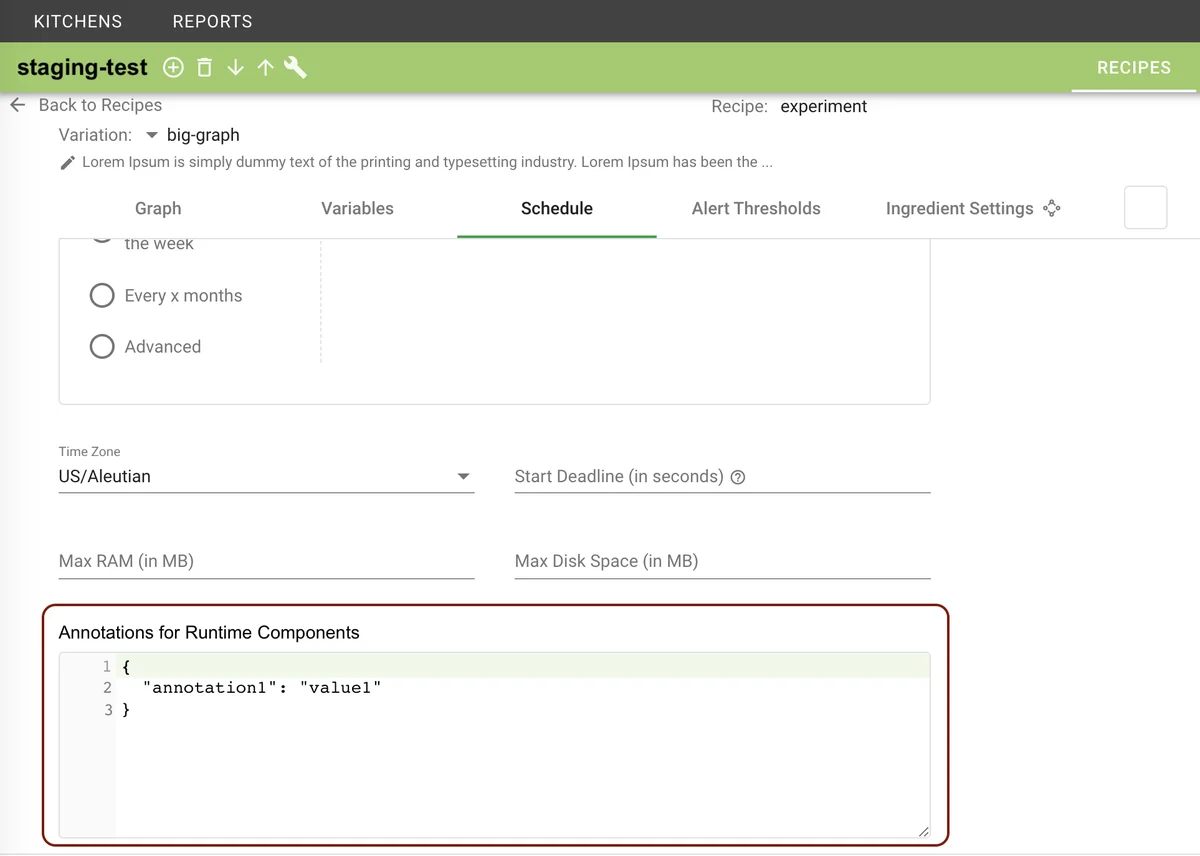Image resolution: width=1200 pixels, height=856 pixels.
Task: Click KITCHENS in the top navigation
Action: coord(78,21)
